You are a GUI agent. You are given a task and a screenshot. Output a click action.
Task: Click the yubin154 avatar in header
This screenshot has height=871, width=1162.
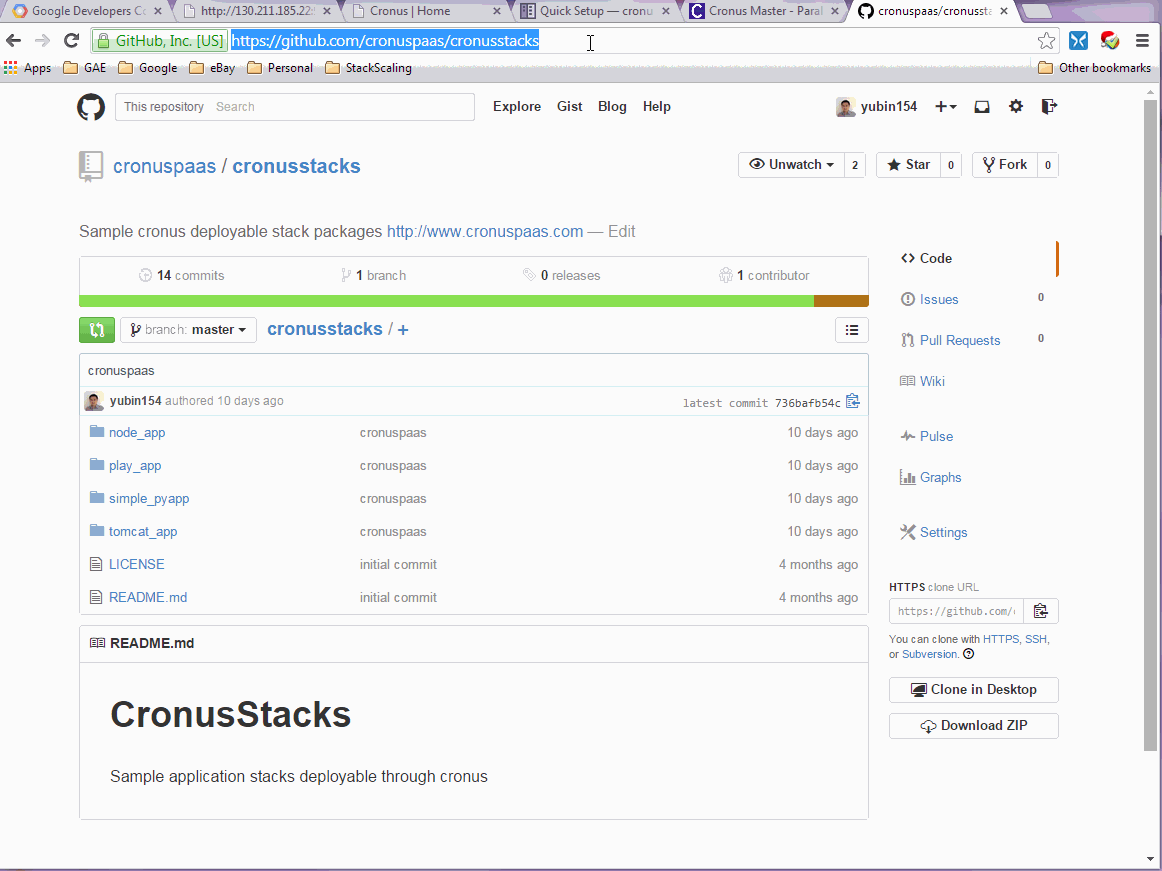846,107
